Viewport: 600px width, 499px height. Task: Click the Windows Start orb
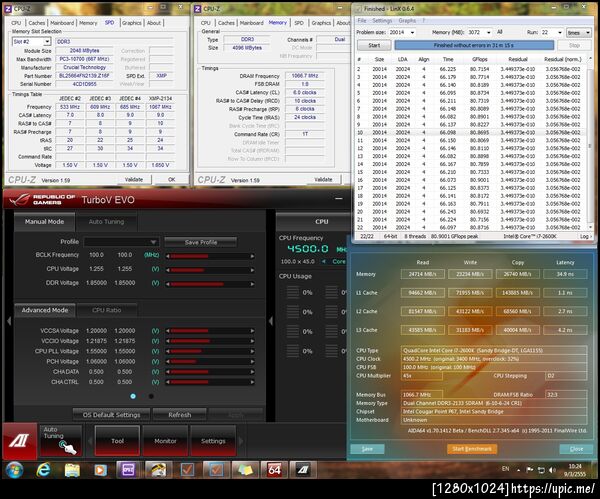[14, 470]
